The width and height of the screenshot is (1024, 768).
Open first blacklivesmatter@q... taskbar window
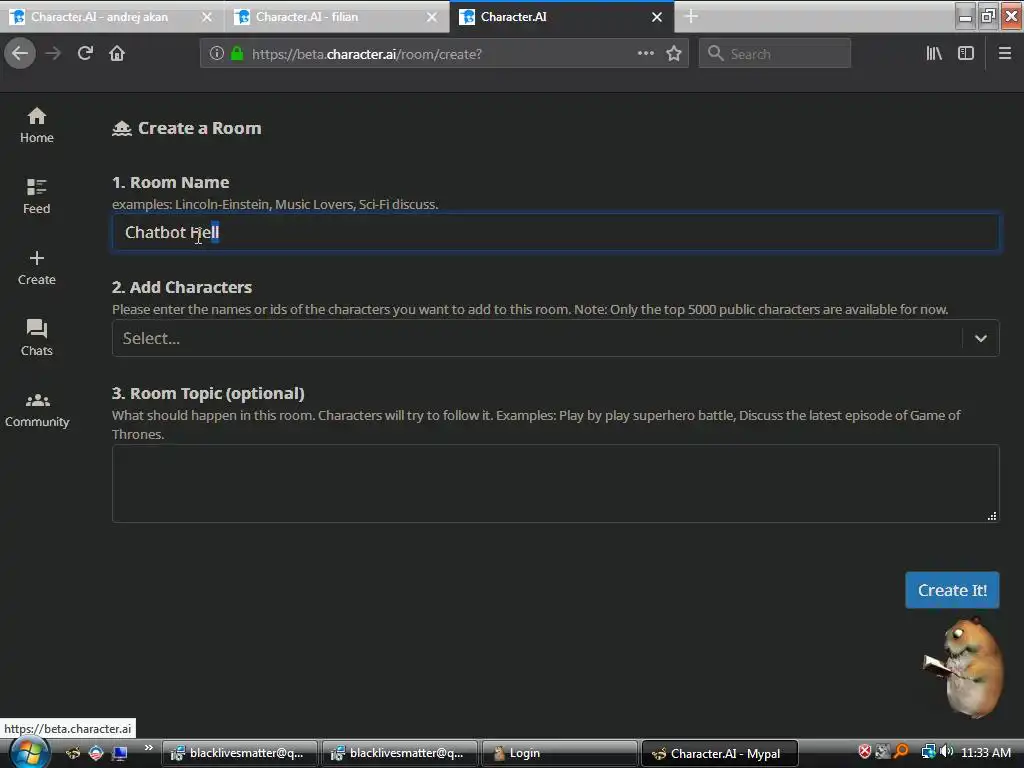[240, 753]
